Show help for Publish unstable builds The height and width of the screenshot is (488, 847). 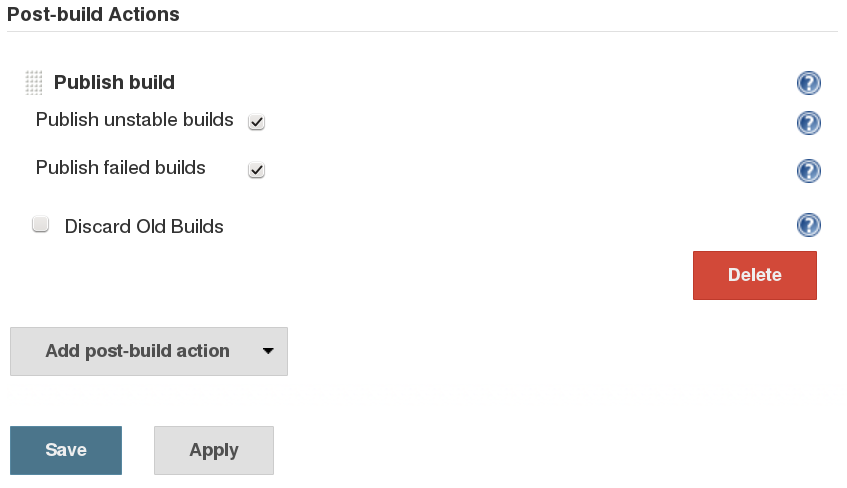(x=809, y=123)
